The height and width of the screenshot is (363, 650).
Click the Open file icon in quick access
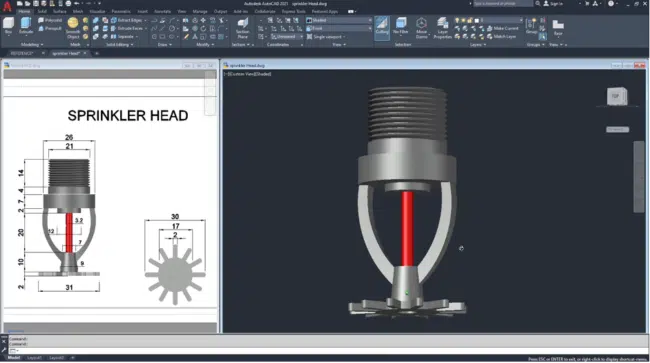pos(27,3)
